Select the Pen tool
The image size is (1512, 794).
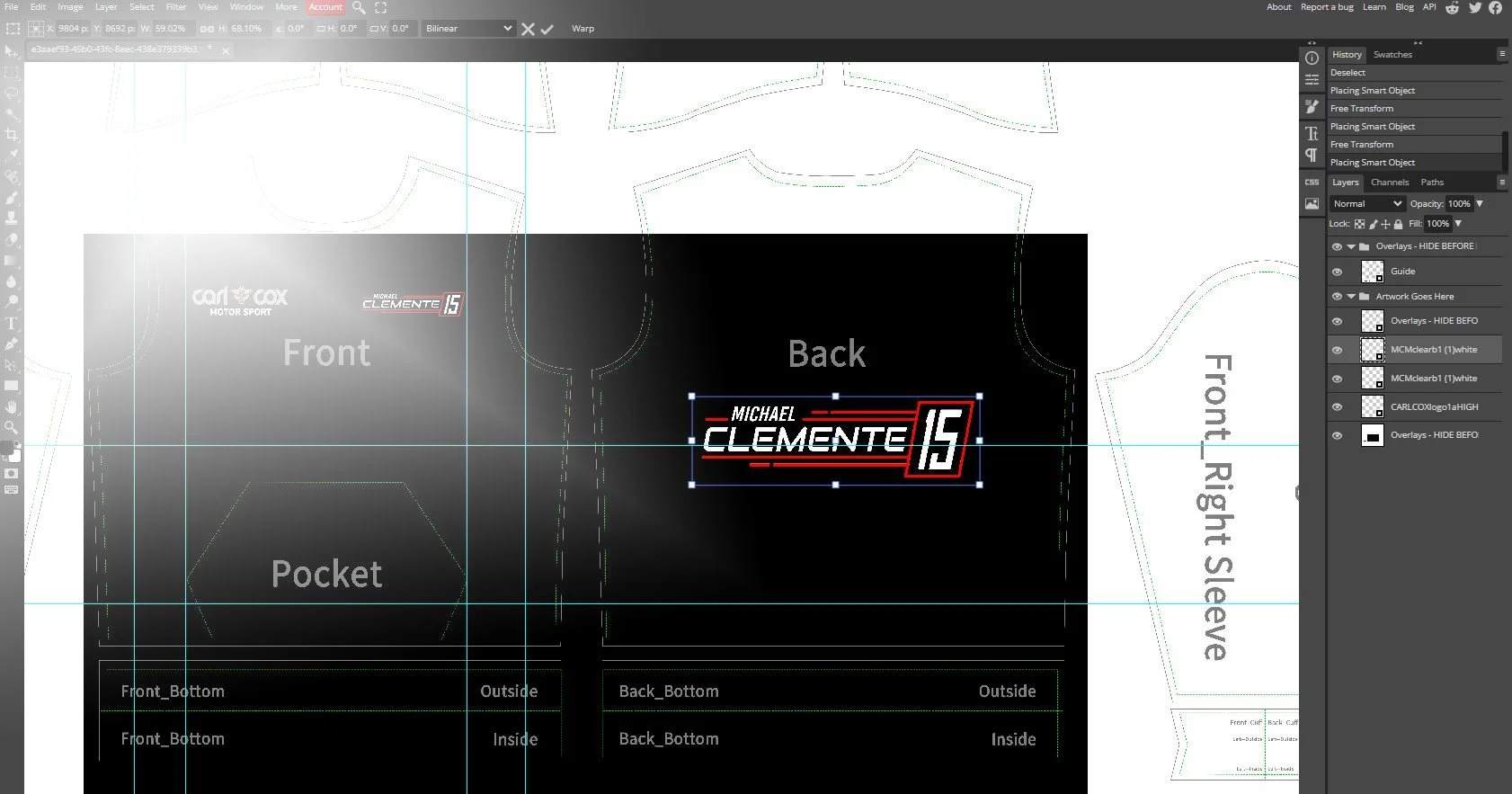(12, 343)
